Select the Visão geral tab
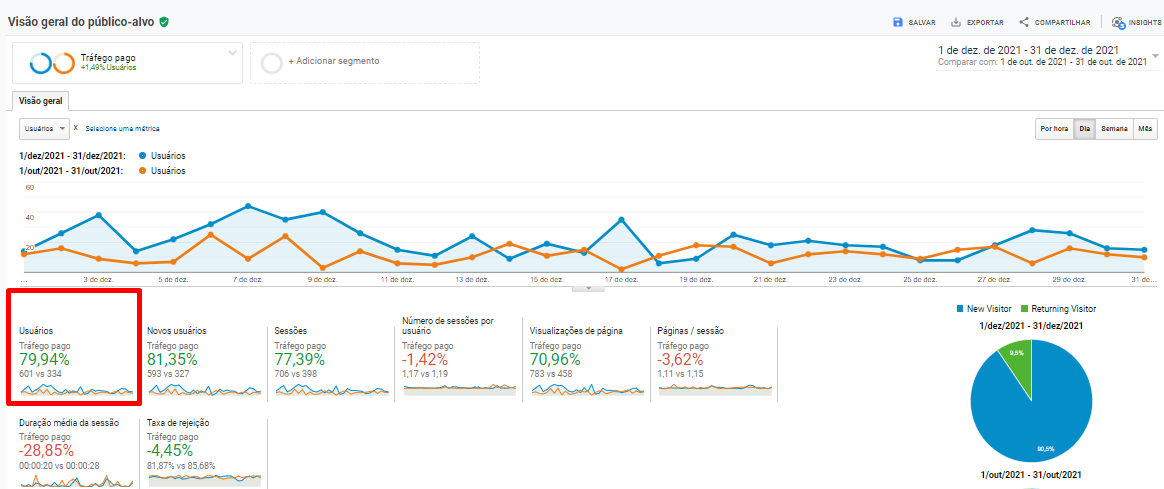Screen dimensions: 1164x489 pos(40,101)
